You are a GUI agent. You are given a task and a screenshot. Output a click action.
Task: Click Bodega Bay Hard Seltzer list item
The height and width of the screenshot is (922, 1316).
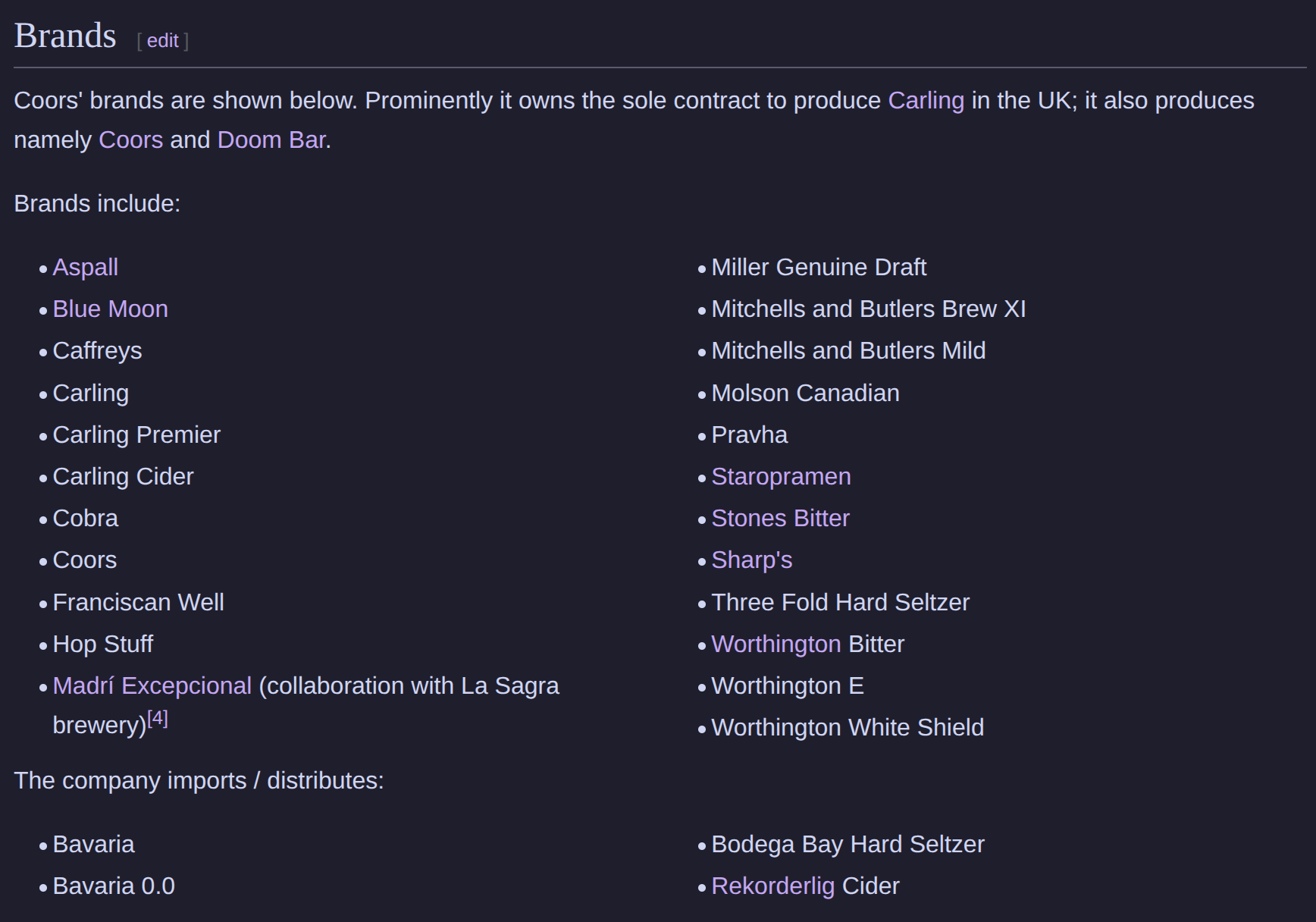(x=848, y=845)
